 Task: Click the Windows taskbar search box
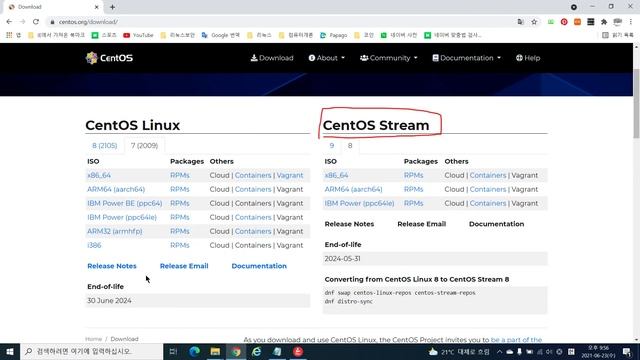[x=91, y=351]
